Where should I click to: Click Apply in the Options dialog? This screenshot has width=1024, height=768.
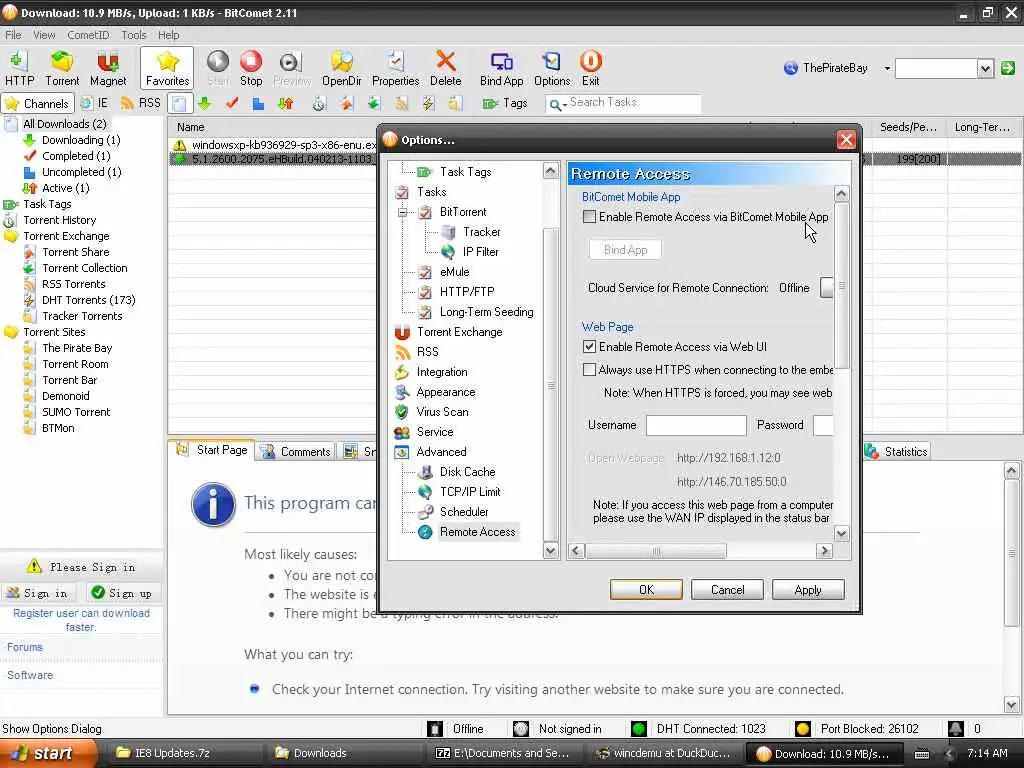(x=808, y=590)
